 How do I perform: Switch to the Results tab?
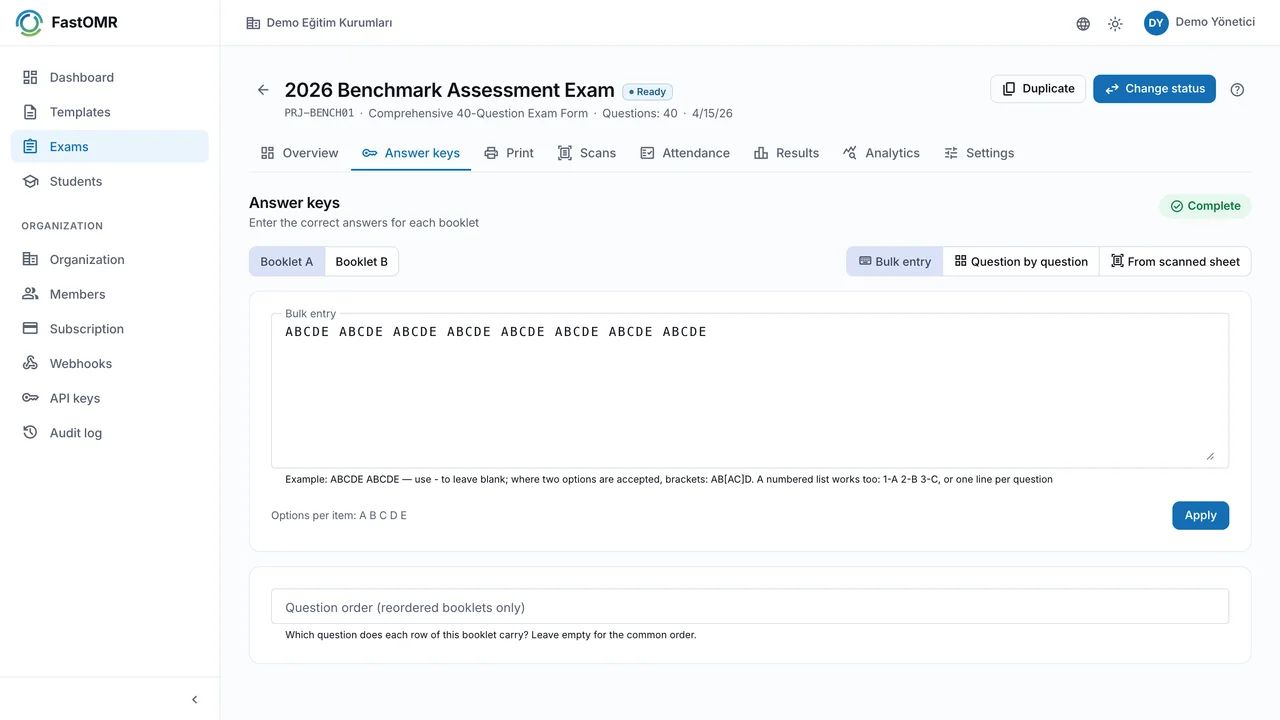(x=786, y=153)
